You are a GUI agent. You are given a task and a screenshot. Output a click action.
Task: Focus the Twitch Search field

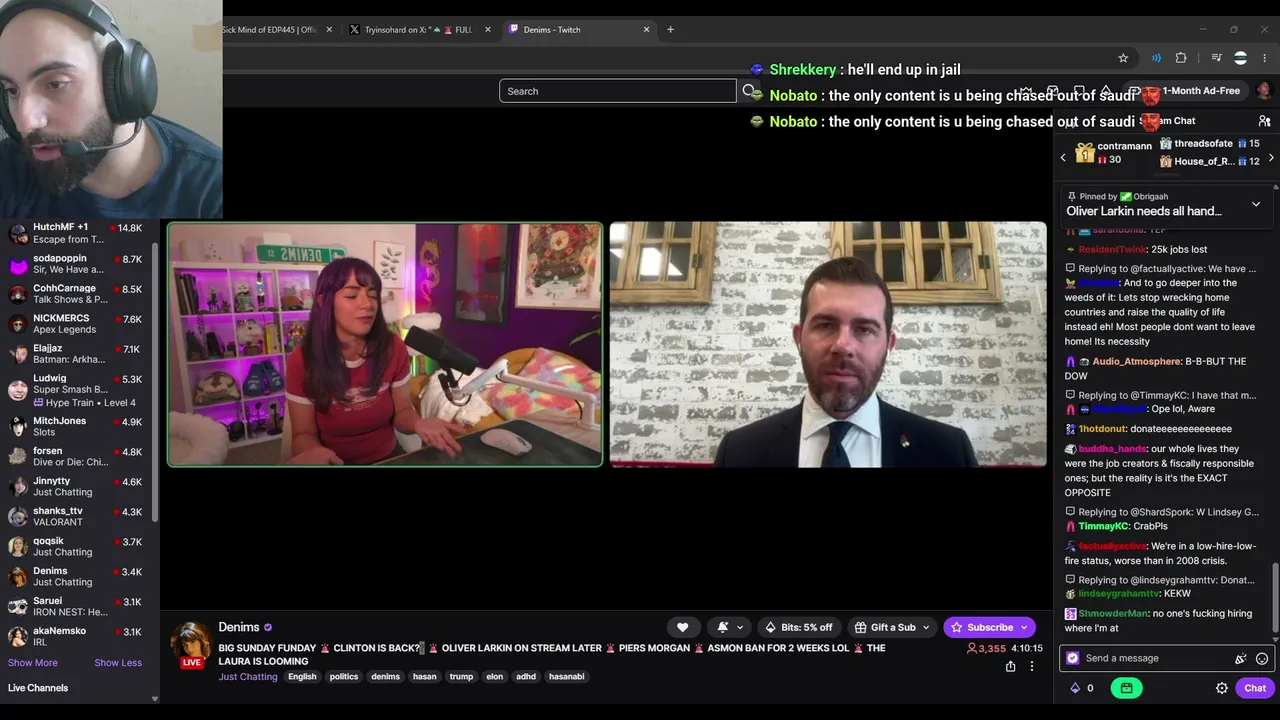[618, 91]
